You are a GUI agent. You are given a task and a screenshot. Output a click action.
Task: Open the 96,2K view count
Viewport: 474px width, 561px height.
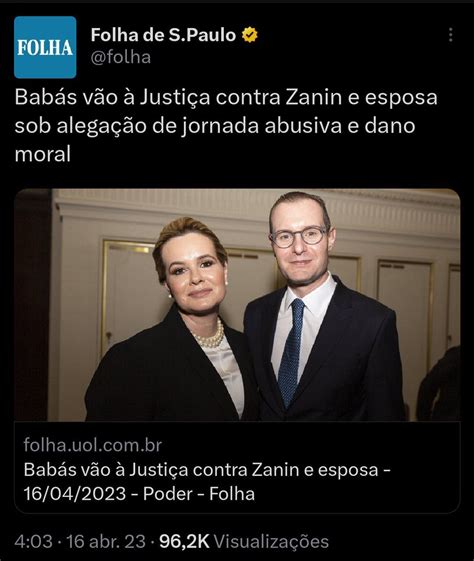[x=184, y=541]
